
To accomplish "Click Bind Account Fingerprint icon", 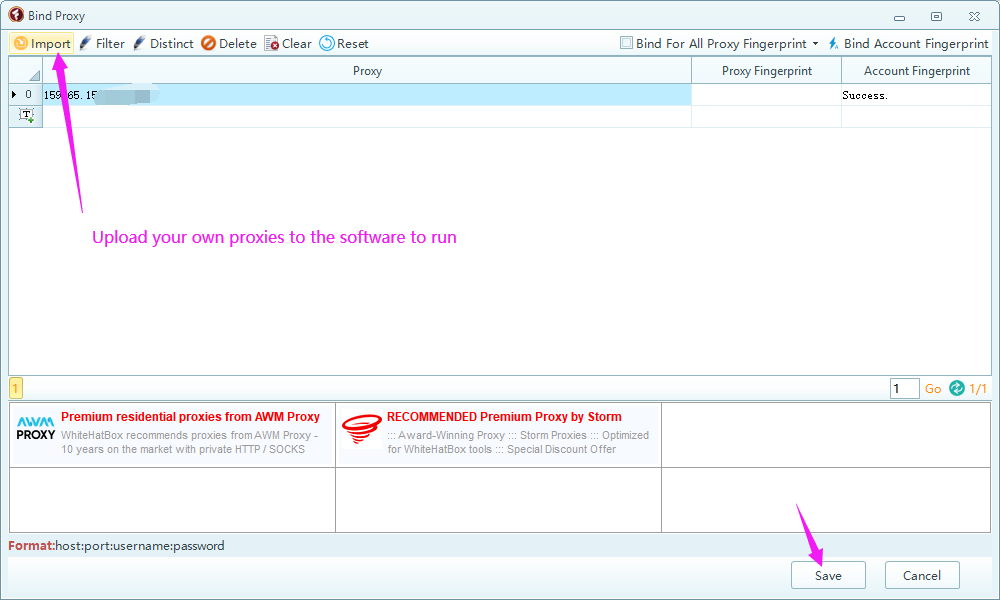I will point(833,43).
